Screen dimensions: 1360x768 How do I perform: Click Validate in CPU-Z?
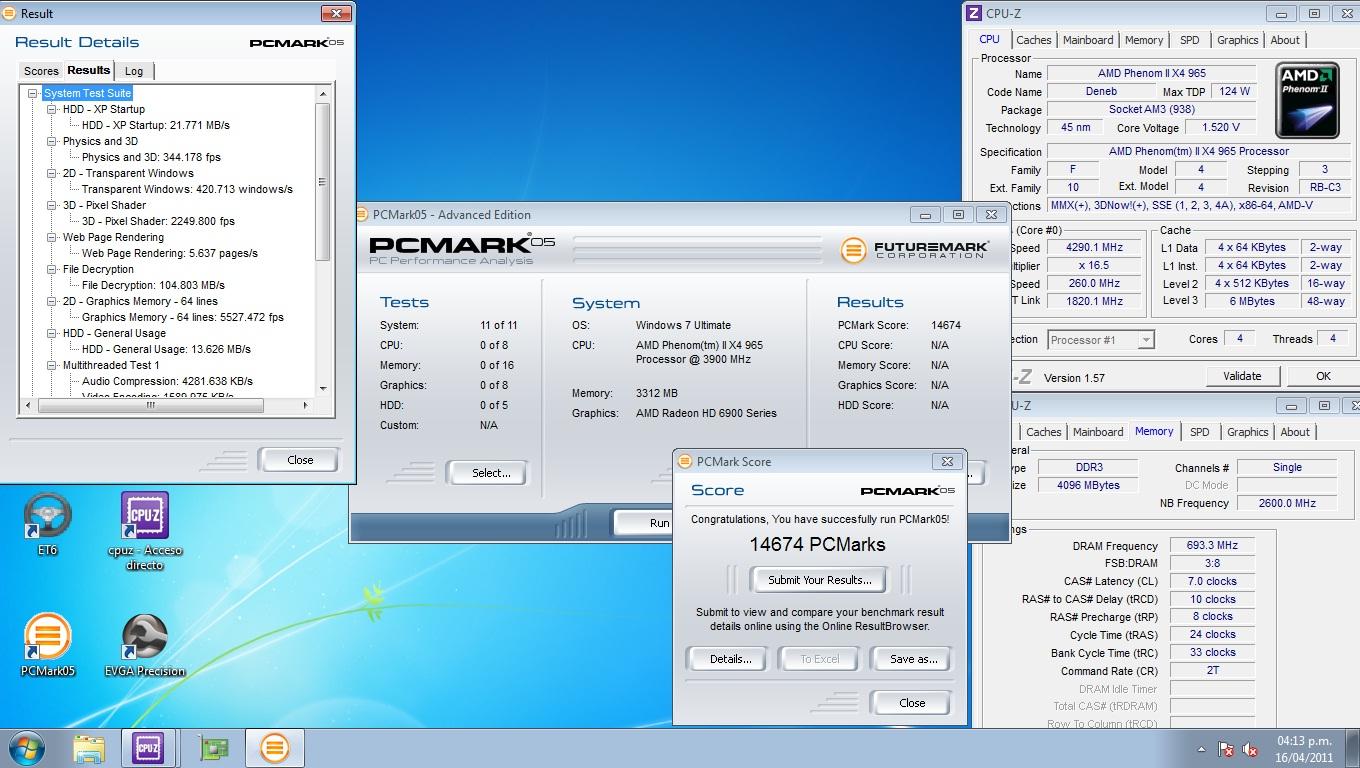1242,376
